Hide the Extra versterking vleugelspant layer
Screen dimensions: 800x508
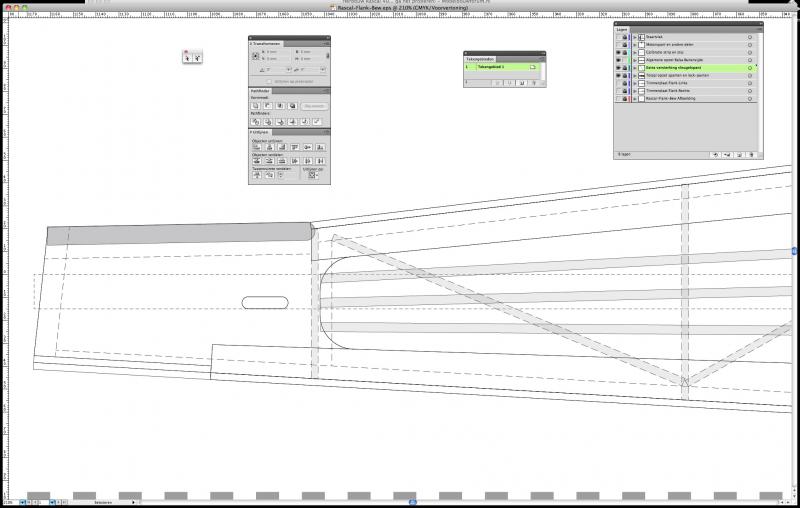click(618, 68)
